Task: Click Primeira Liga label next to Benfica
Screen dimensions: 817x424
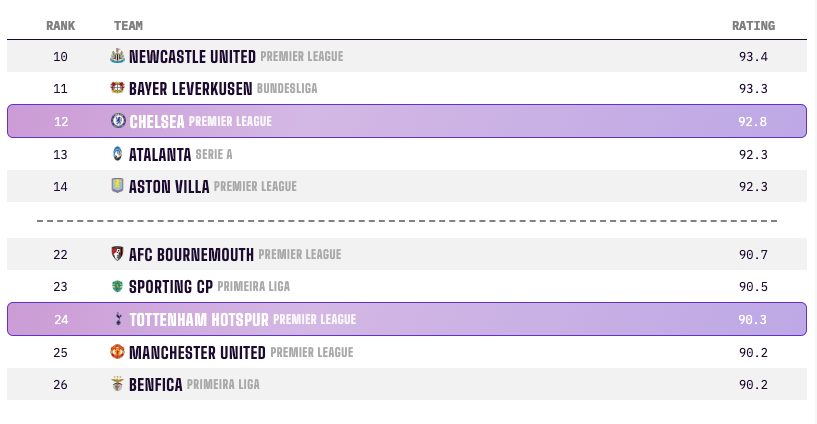Action: point(223,384)
